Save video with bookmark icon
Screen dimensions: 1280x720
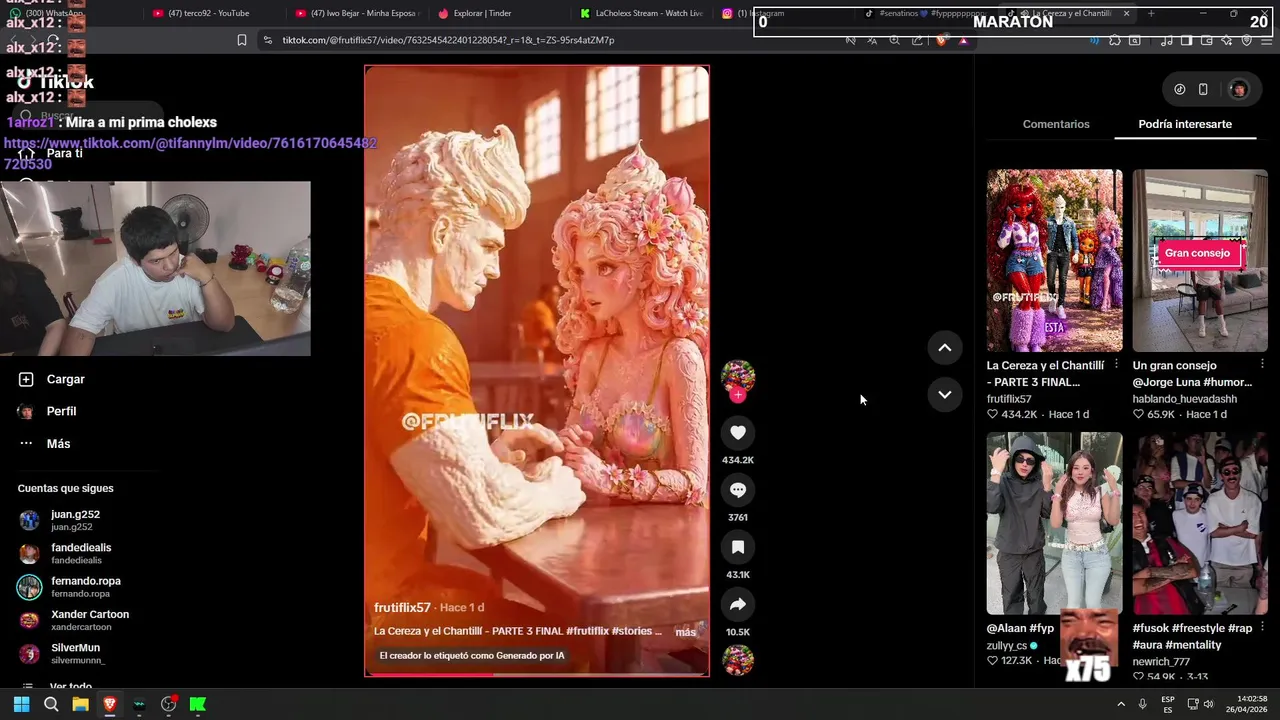738,547
